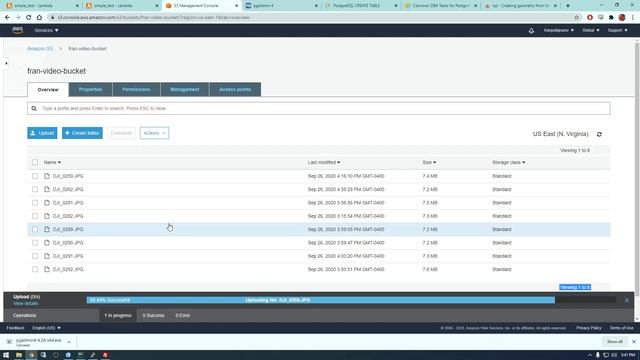The image size is (640, 360).
Task: Bookmark this page with the star icon
Action: (576, 18)
